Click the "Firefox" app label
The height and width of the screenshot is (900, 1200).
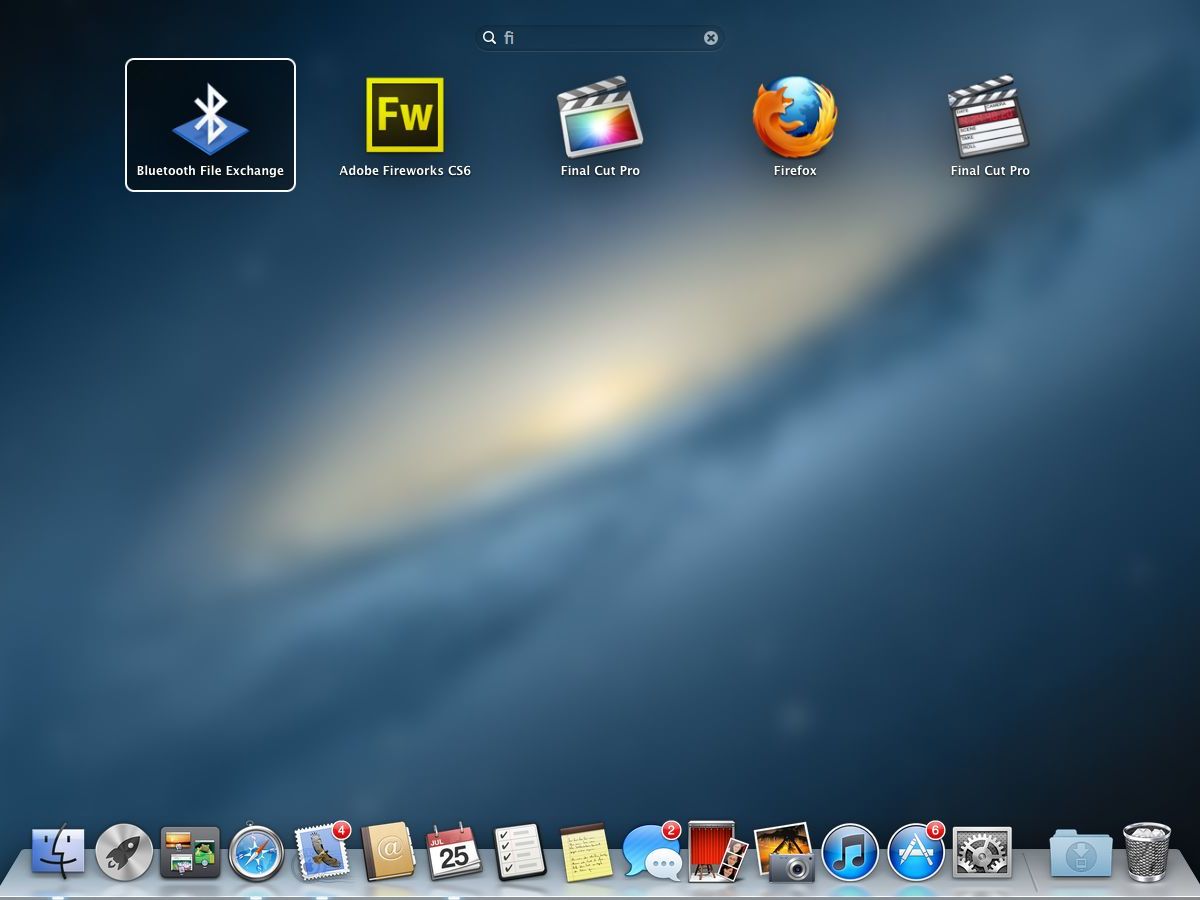pos(795,171)
